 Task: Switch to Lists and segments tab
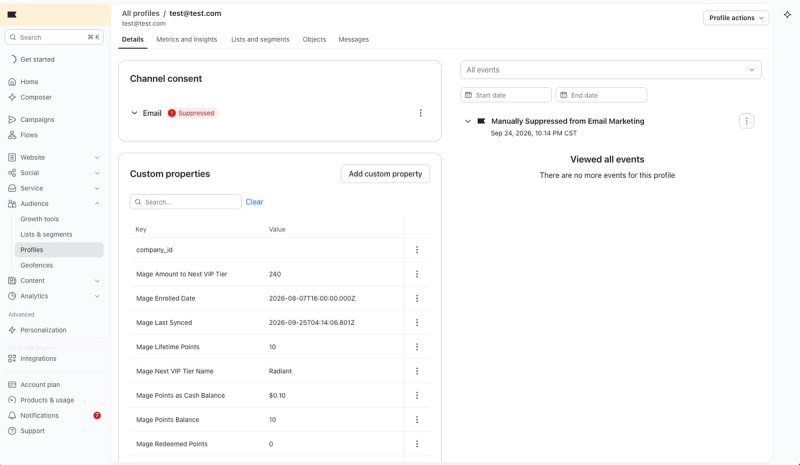click(x=260, y=39)
